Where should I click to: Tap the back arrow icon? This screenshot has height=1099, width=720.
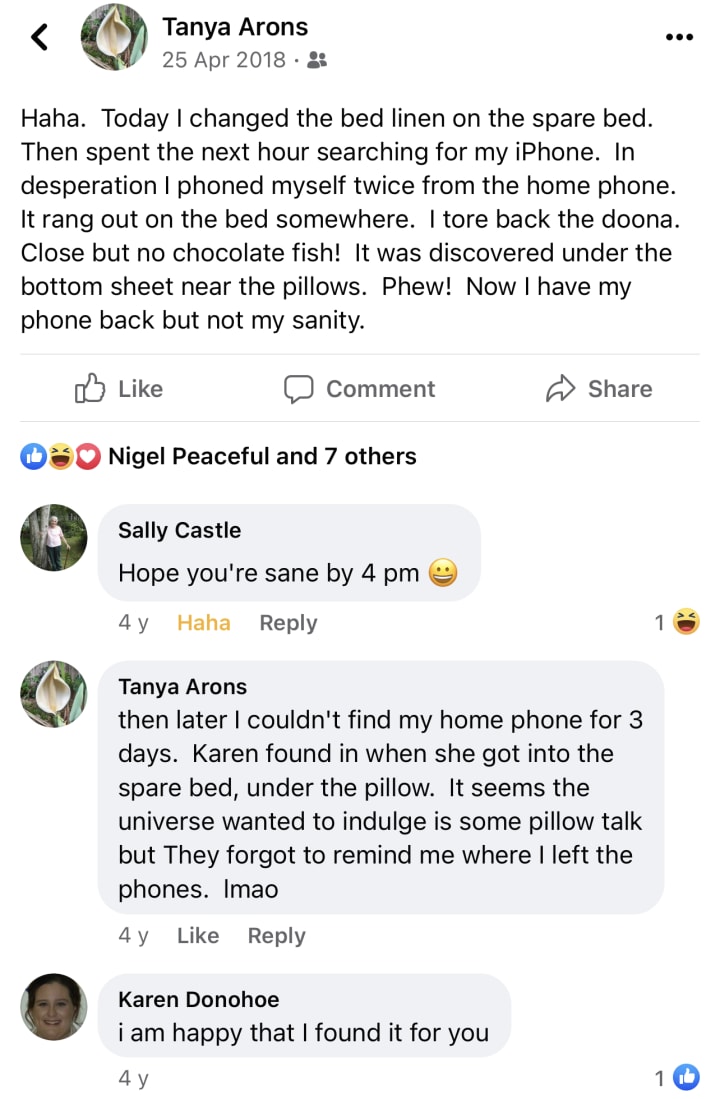[x=40, y=38]
